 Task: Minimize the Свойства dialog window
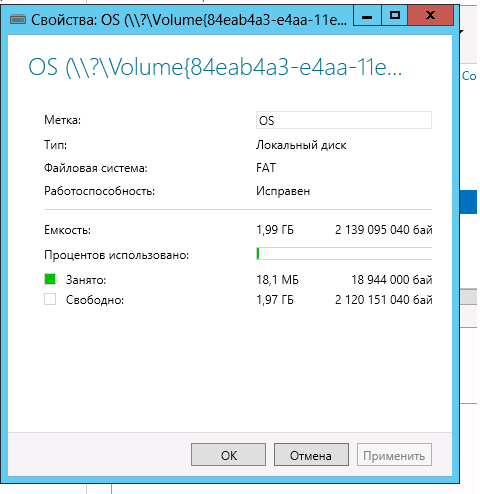[367, 16]
